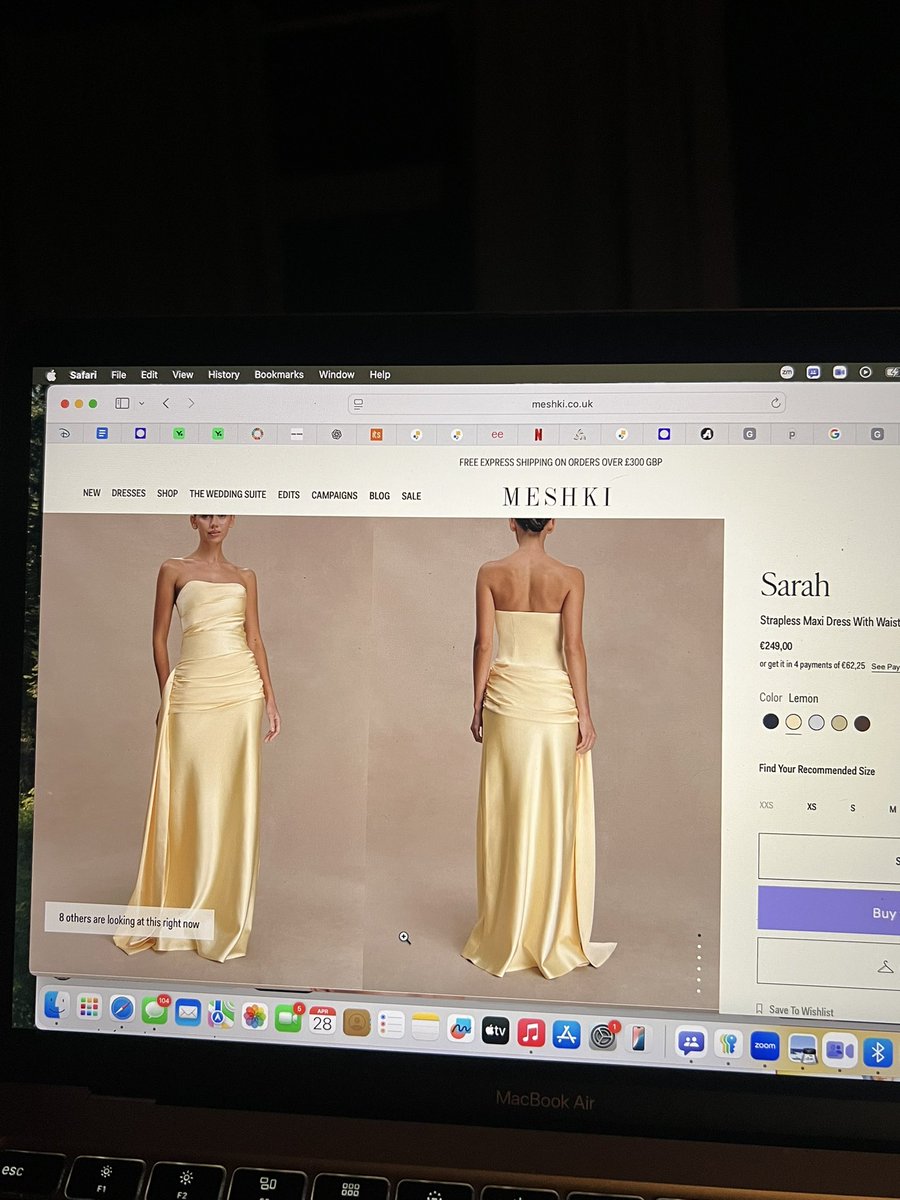Open Messages from the dock
900x1200 pixels.
coord(154,1010)
